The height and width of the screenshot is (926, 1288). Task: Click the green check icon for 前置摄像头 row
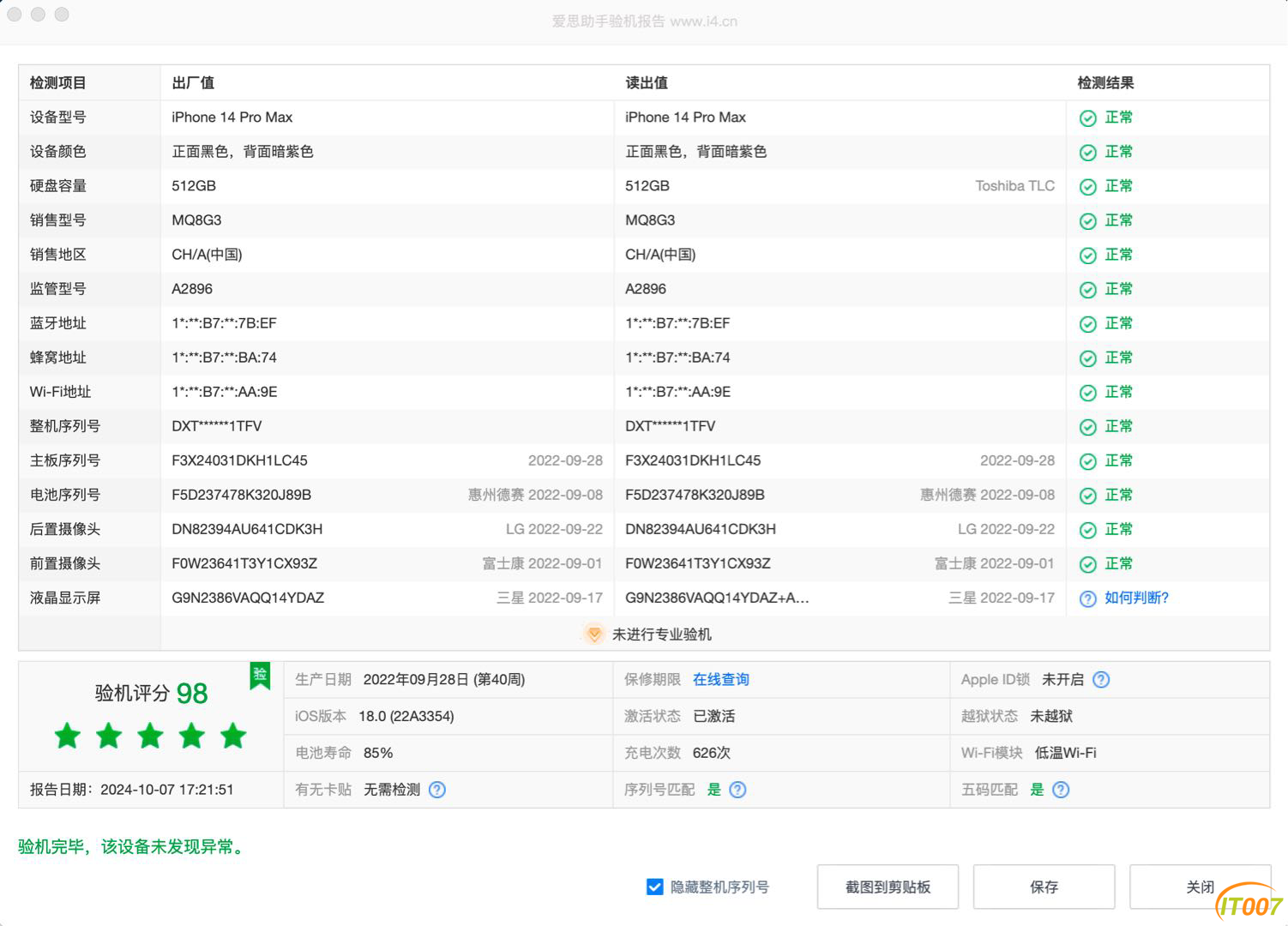point(1087,564)
